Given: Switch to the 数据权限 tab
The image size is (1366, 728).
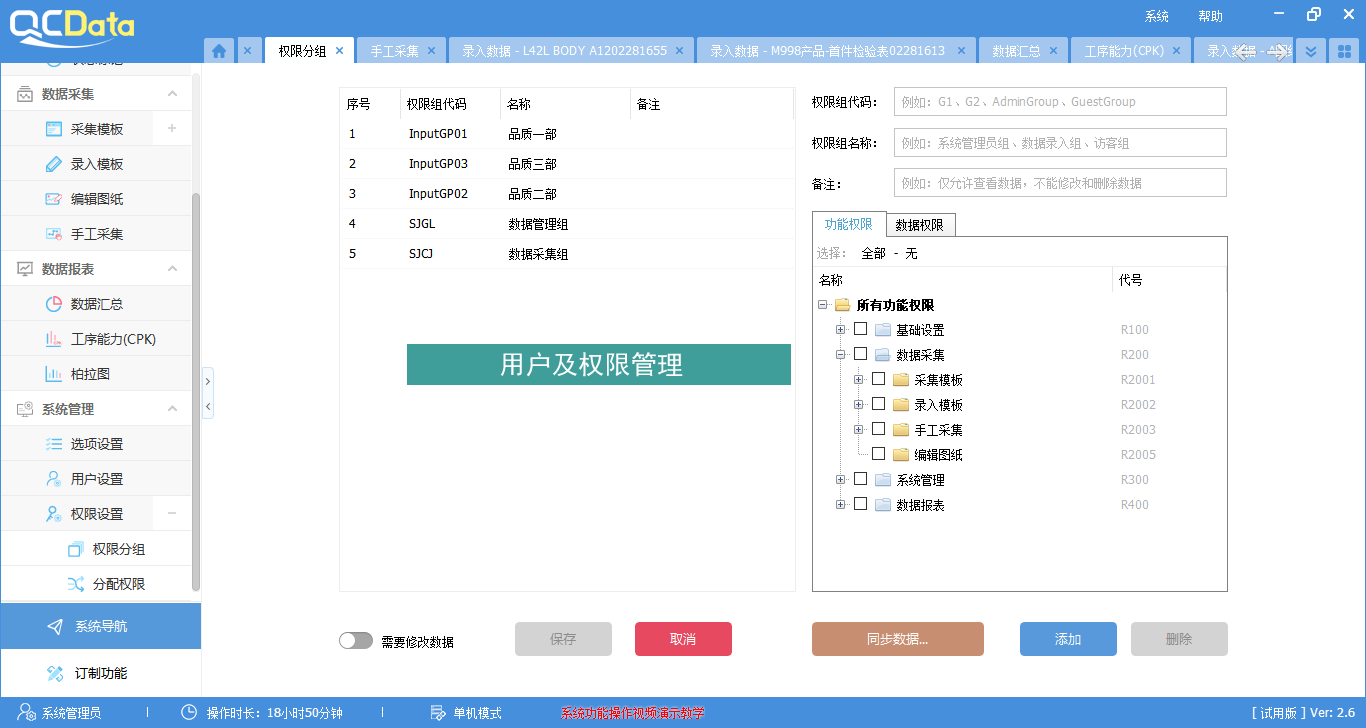Looking at the screenshot, I should click(920, 224).
